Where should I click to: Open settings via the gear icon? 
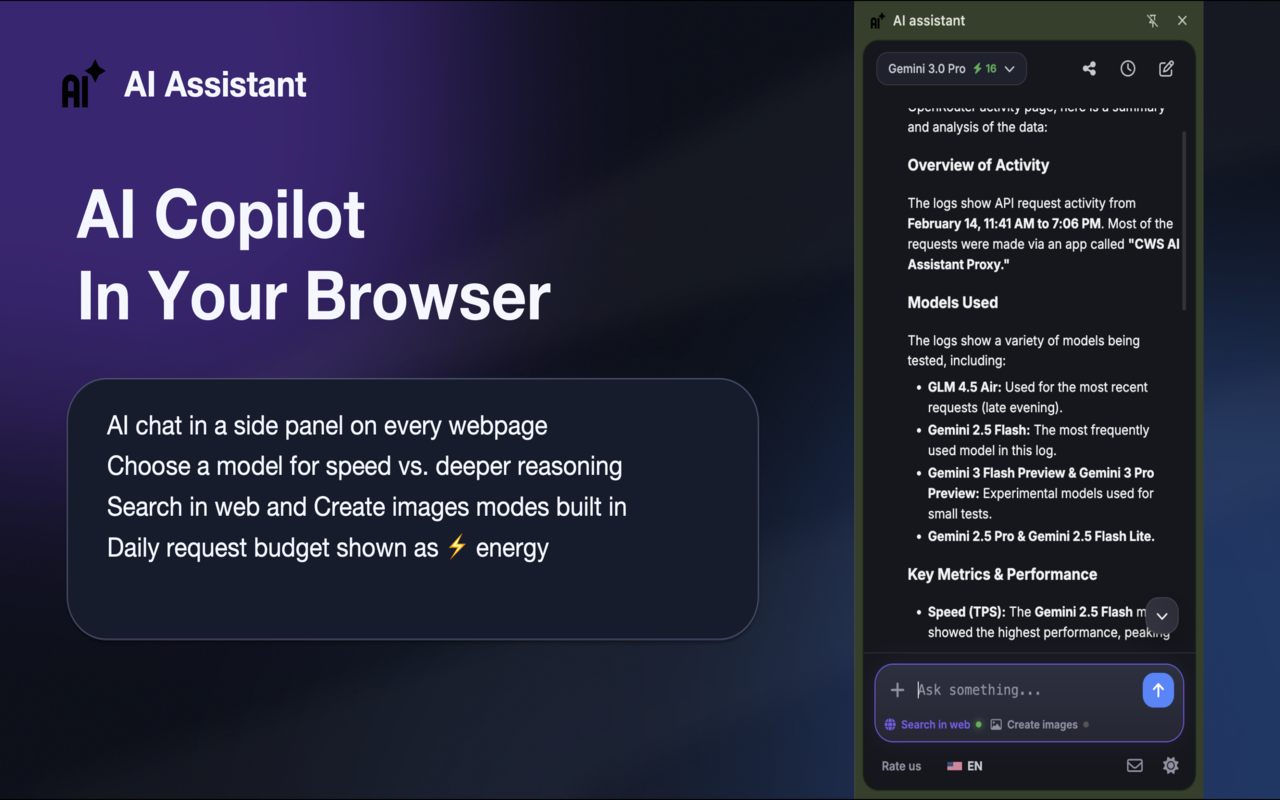click(x=1171, y=766)
